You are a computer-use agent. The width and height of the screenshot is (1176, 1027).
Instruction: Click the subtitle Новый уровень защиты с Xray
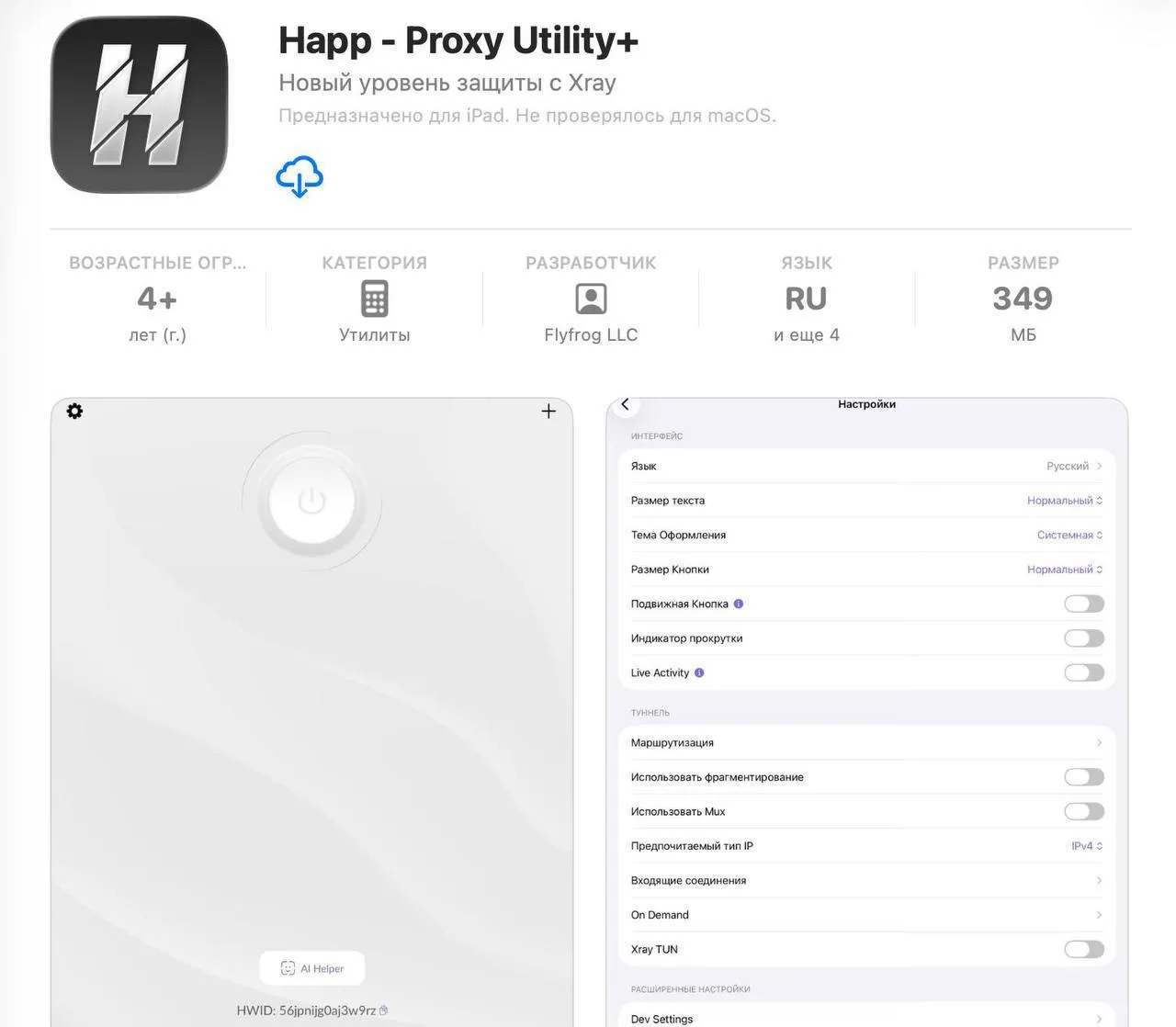click(447, 83)
